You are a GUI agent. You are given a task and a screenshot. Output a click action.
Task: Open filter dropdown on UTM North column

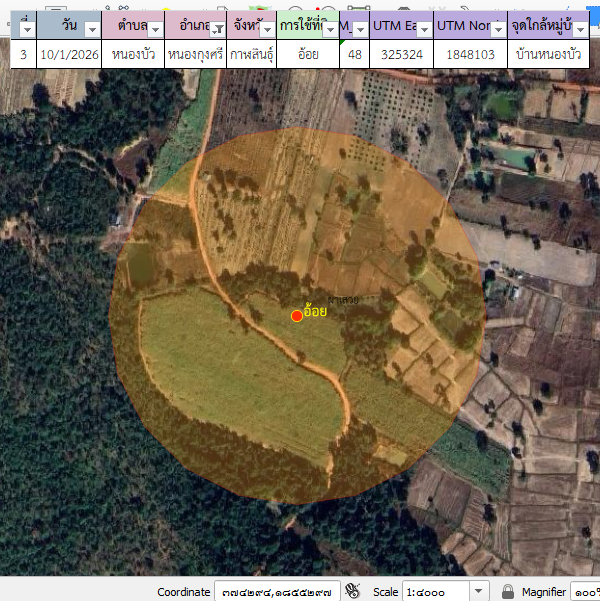click(x=497, y=30)
